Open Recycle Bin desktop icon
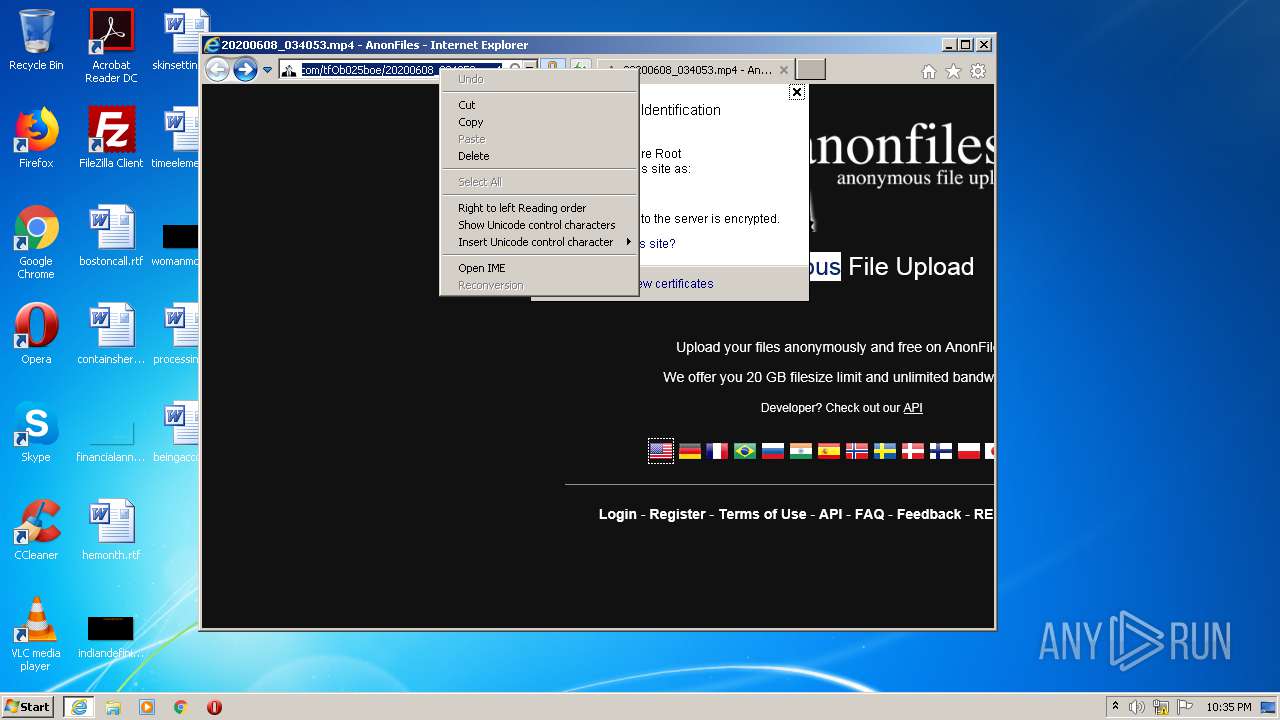Image resolution: width=1280 pixels, height=720 pixels. pos(36,40)
